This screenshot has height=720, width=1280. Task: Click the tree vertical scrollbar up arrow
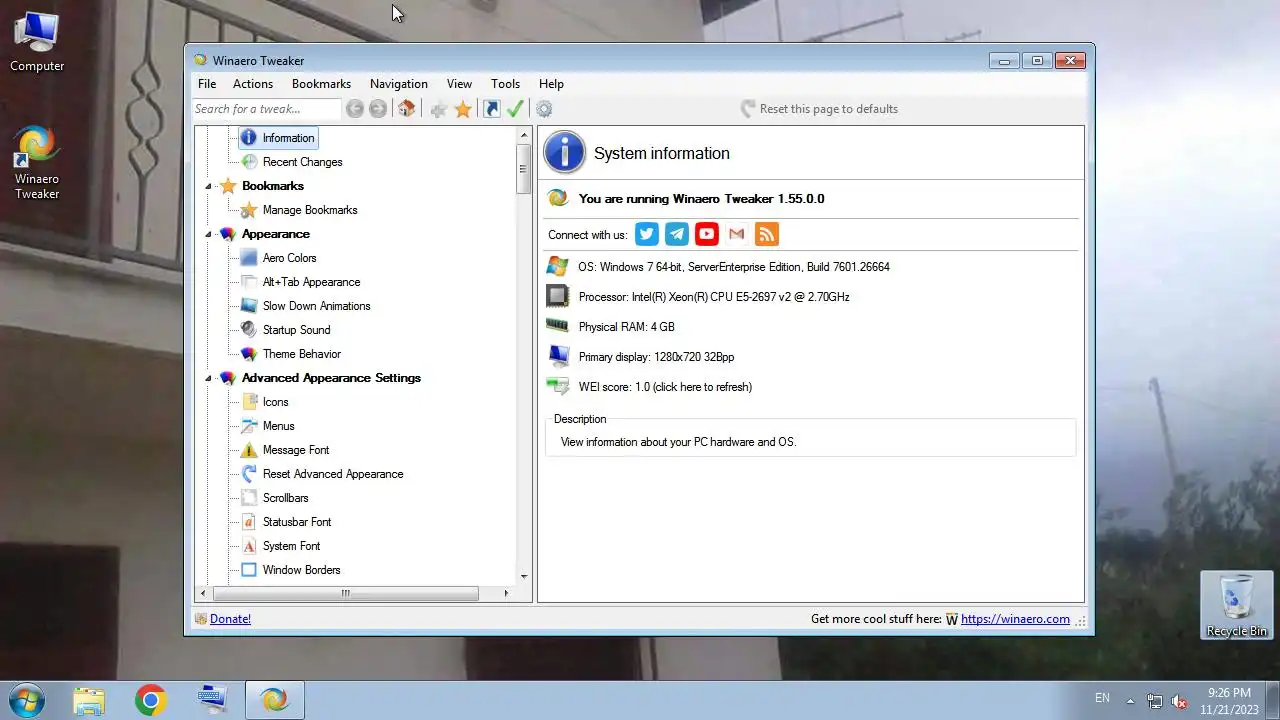[x=523, y=135]
